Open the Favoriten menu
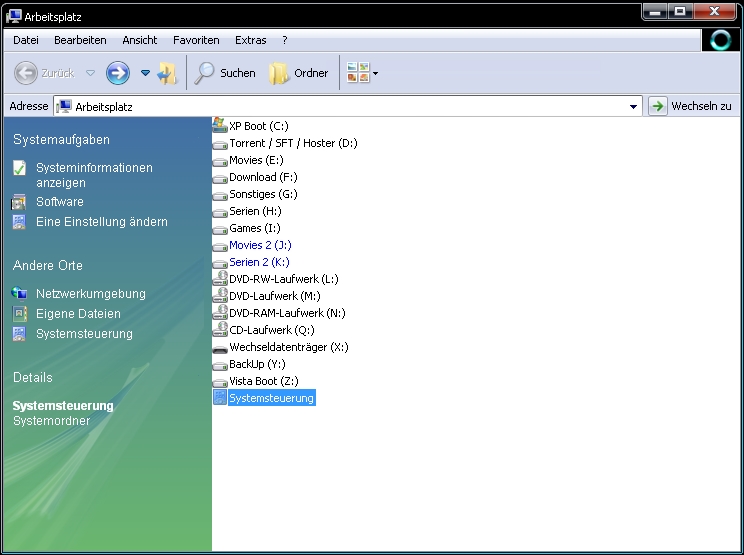744x555 pixels. 196,40
